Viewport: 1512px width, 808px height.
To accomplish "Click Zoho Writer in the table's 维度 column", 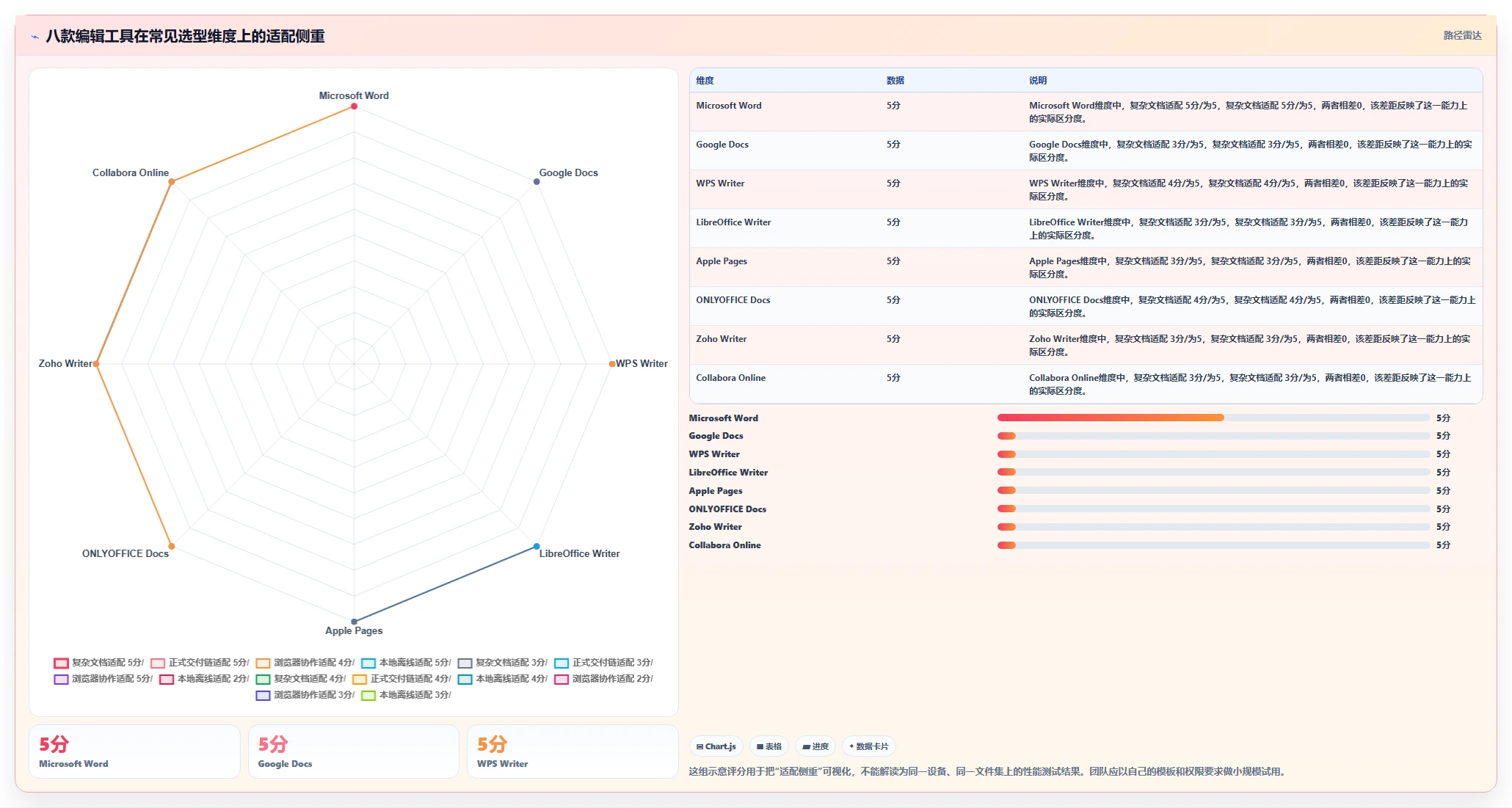I will point(721,339).
